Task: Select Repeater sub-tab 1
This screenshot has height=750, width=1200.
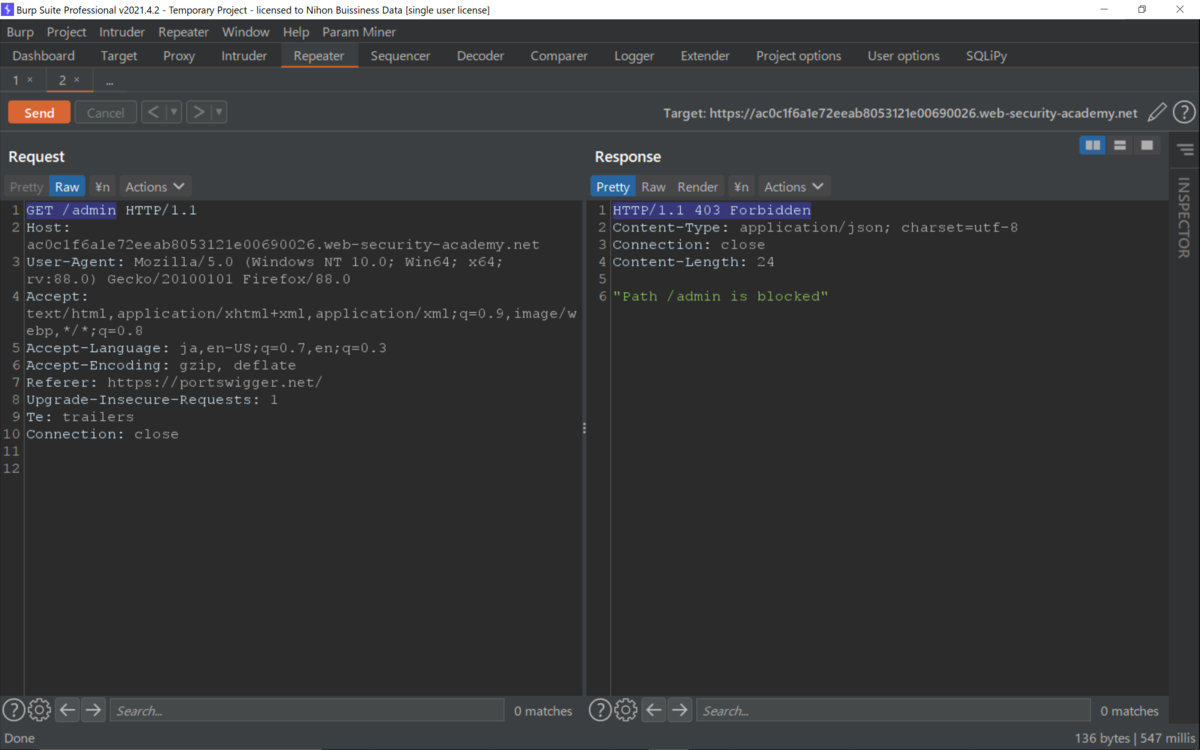Action: tap(16, 80)
